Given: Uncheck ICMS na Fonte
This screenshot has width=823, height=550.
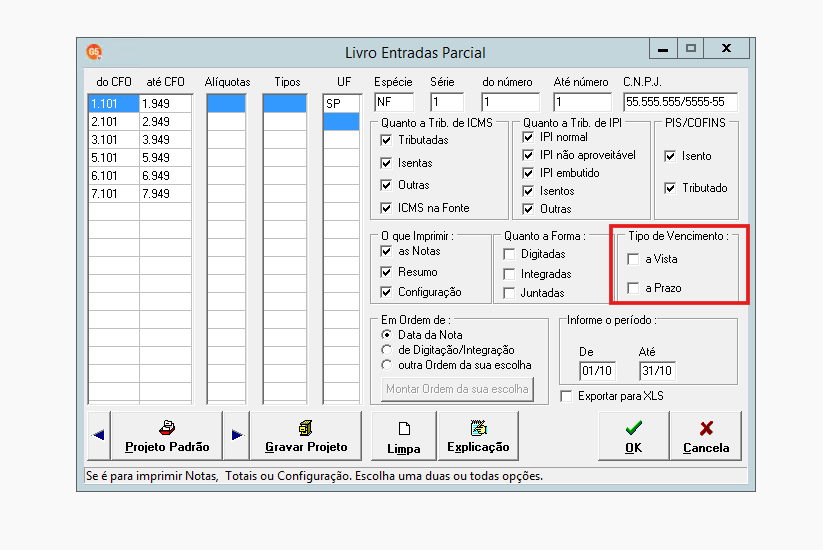Looking at the screenshot, I should (x=386, y=208).
